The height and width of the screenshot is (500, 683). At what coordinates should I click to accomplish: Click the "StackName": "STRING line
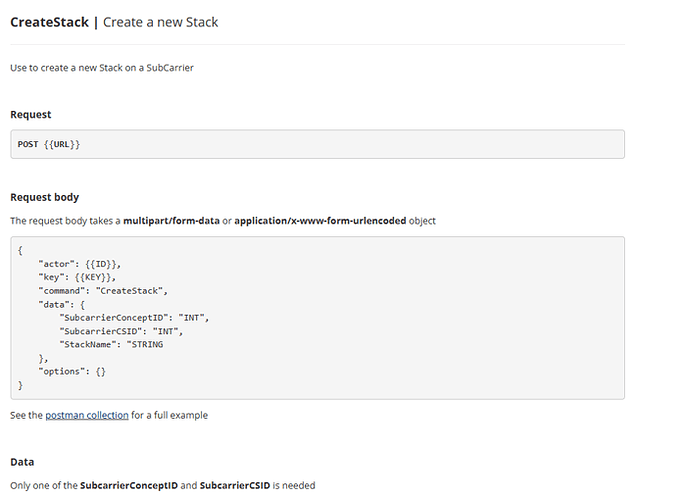(x=111, y=345)
